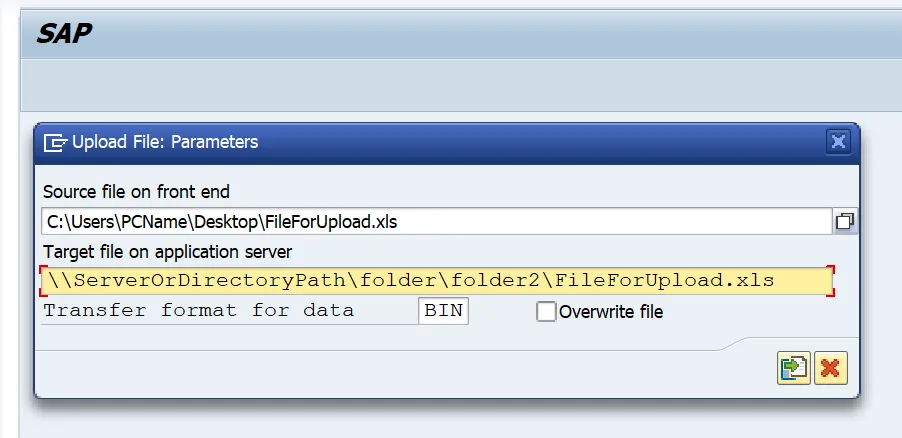Click the green Transfer file icon
The height and width of the screenshot is (438, 902).
(x=794, y=368)
